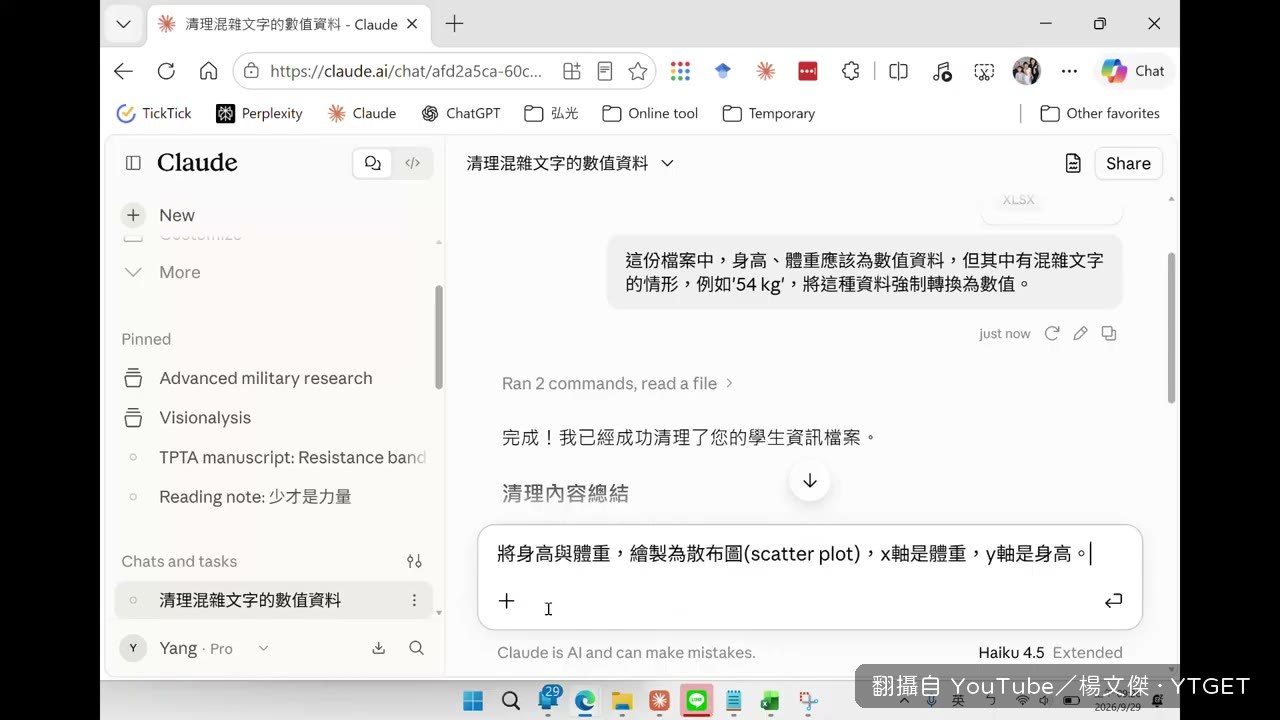Open a new browser tab
The width and height of the screenshot is (1280, 720).
(x=454, y=24)
